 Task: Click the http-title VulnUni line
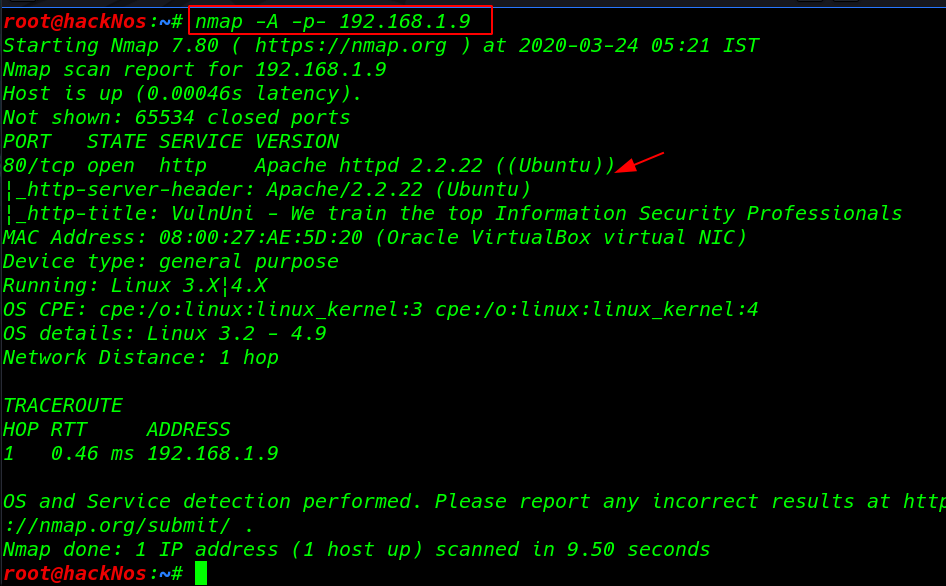(454, 213)
